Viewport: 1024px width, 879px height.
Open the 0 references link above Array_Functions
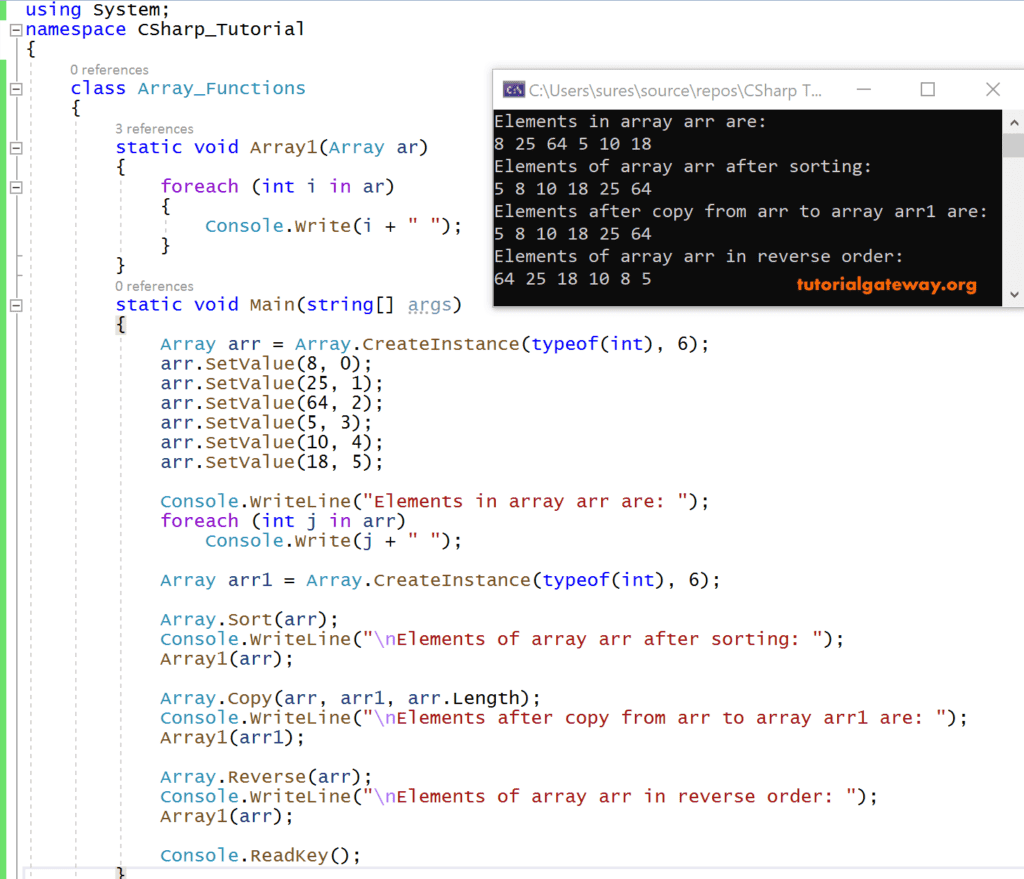109,69
